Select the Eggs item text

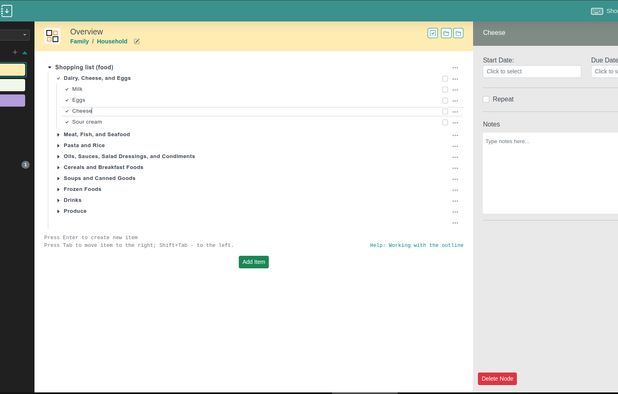(x=78, y=100)
